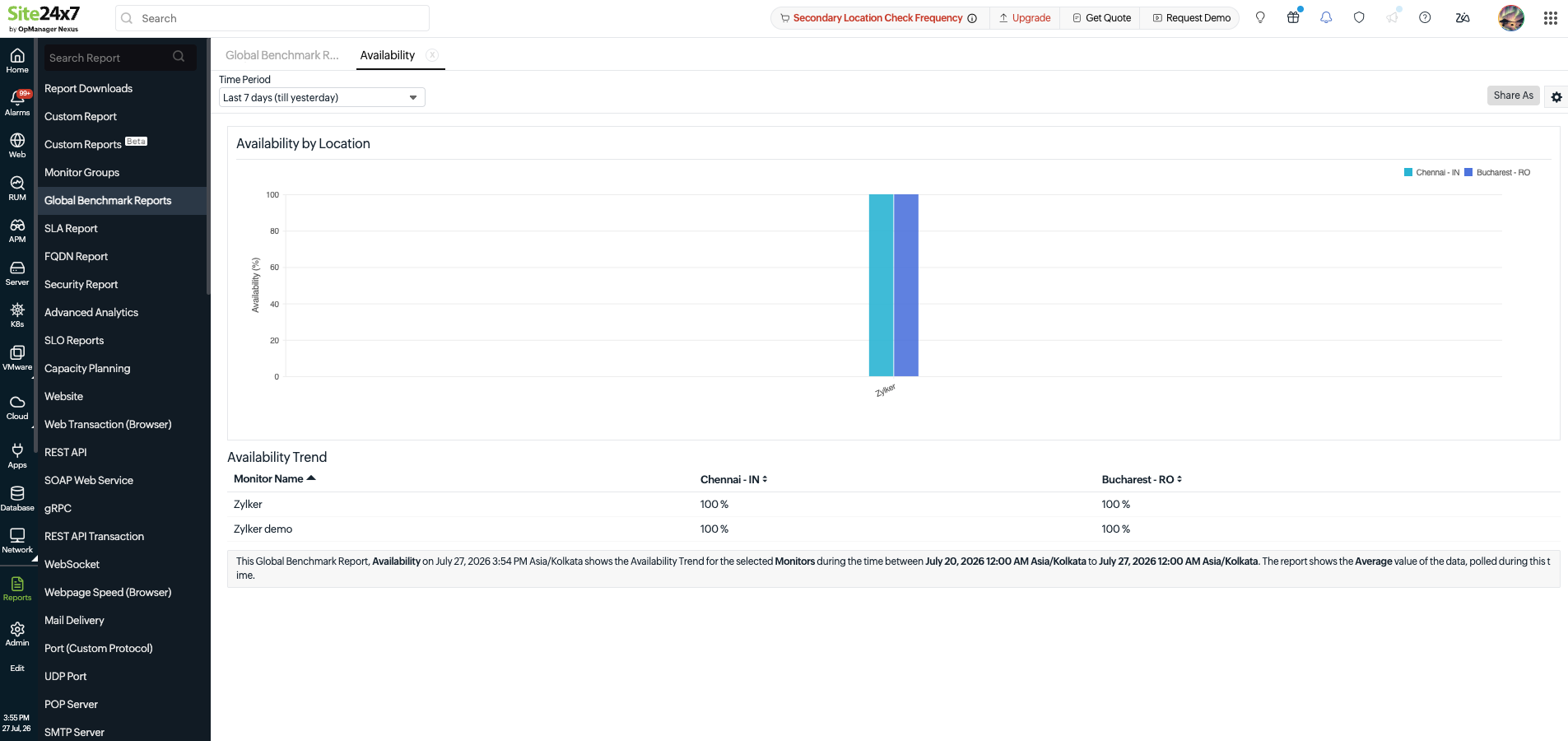Open the Home section in sidebar
The width and height of the screenshot is (1568, 741).
point(17,60)
